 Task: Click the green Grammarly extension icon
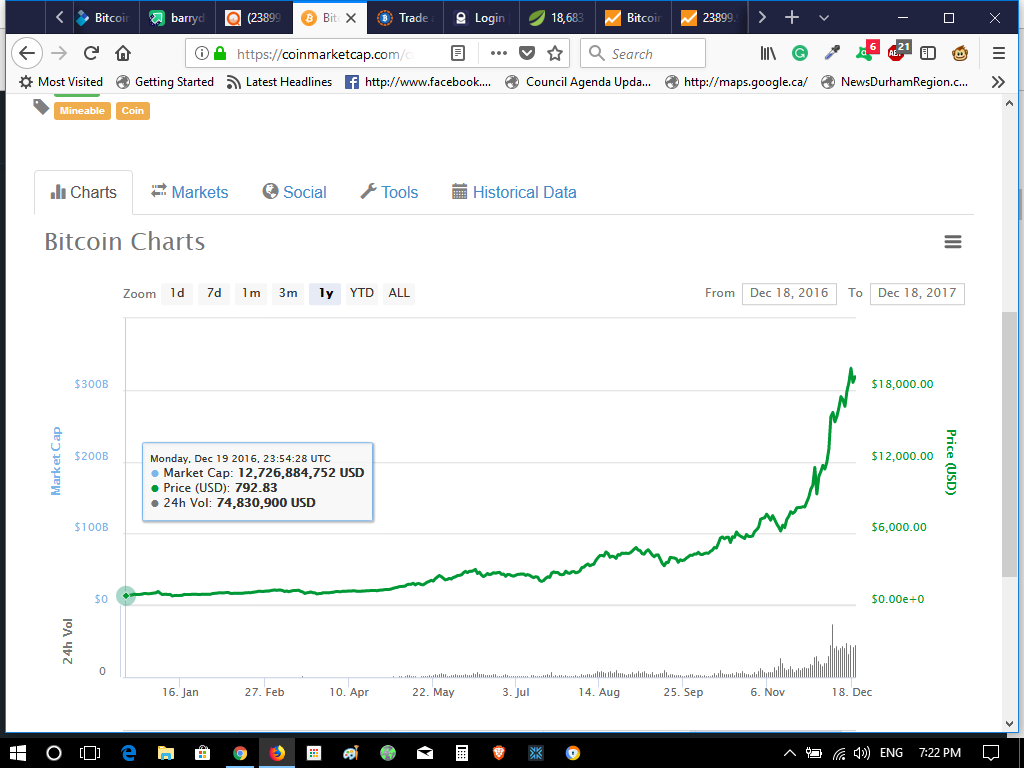click(799, 54)
